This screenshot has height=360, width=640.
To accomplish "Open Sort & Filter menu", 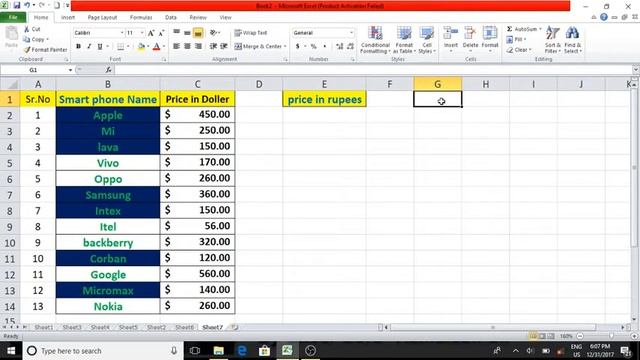I will 553,40.
